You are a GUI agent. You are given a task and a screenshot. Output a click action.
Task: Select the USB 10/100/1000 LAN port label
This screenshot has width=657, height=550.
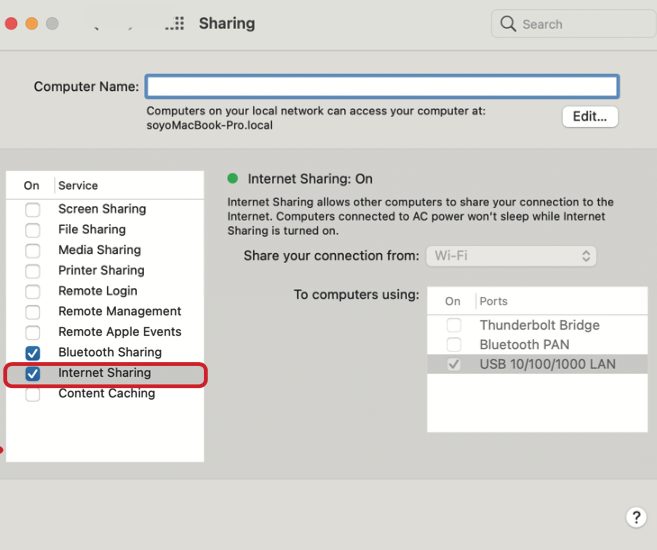click(548, 364)
